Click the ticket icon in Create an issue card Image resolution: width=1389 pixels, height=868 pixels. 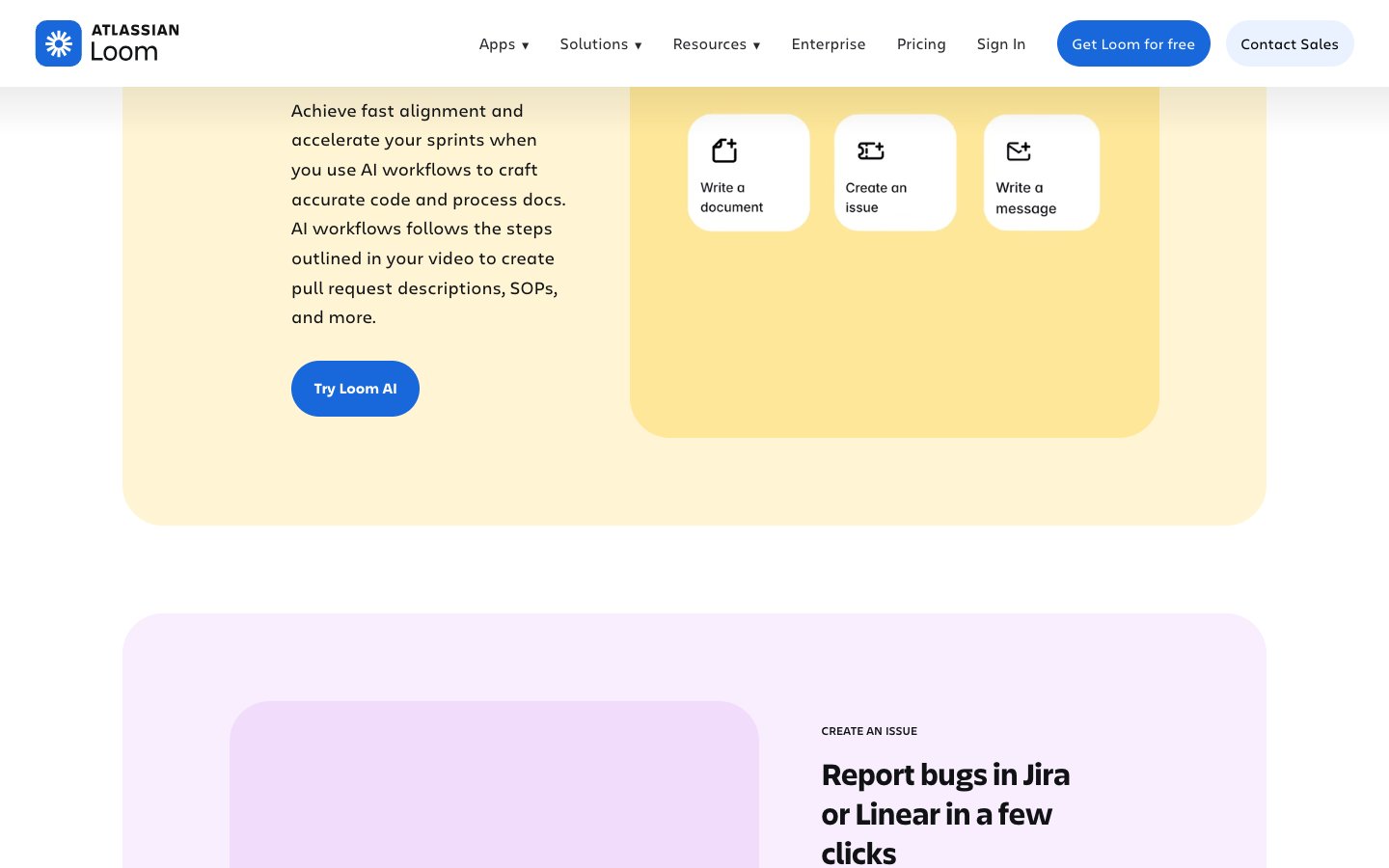coord(871,150)
